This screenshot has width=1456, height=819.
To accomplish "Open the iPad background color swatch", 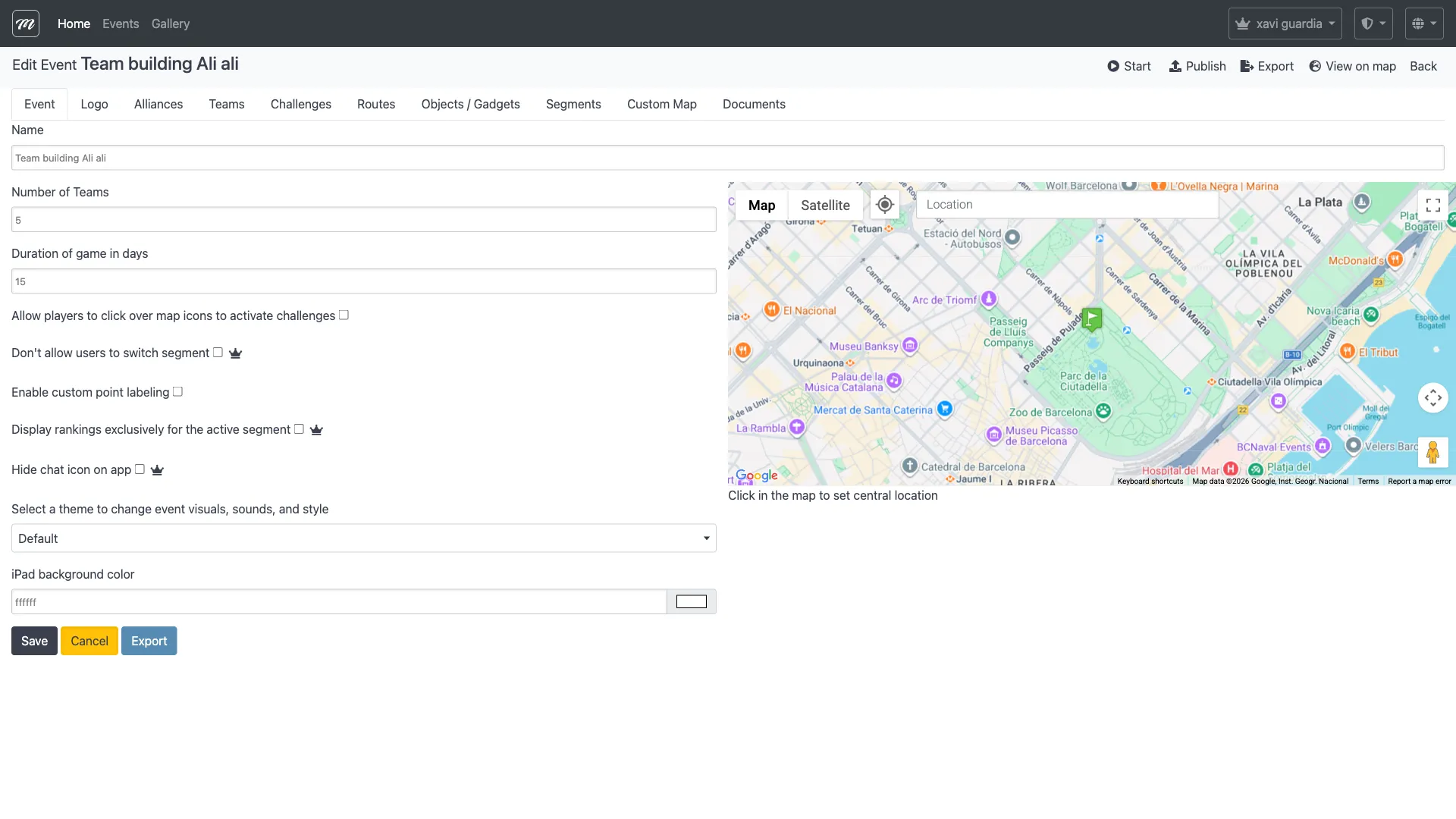I will click(x=691, y=602).
